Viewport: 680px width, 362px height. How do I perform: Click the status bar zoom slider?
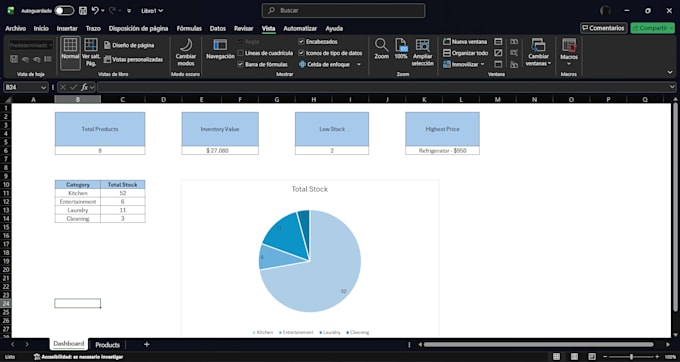click(x=631, y=357)
